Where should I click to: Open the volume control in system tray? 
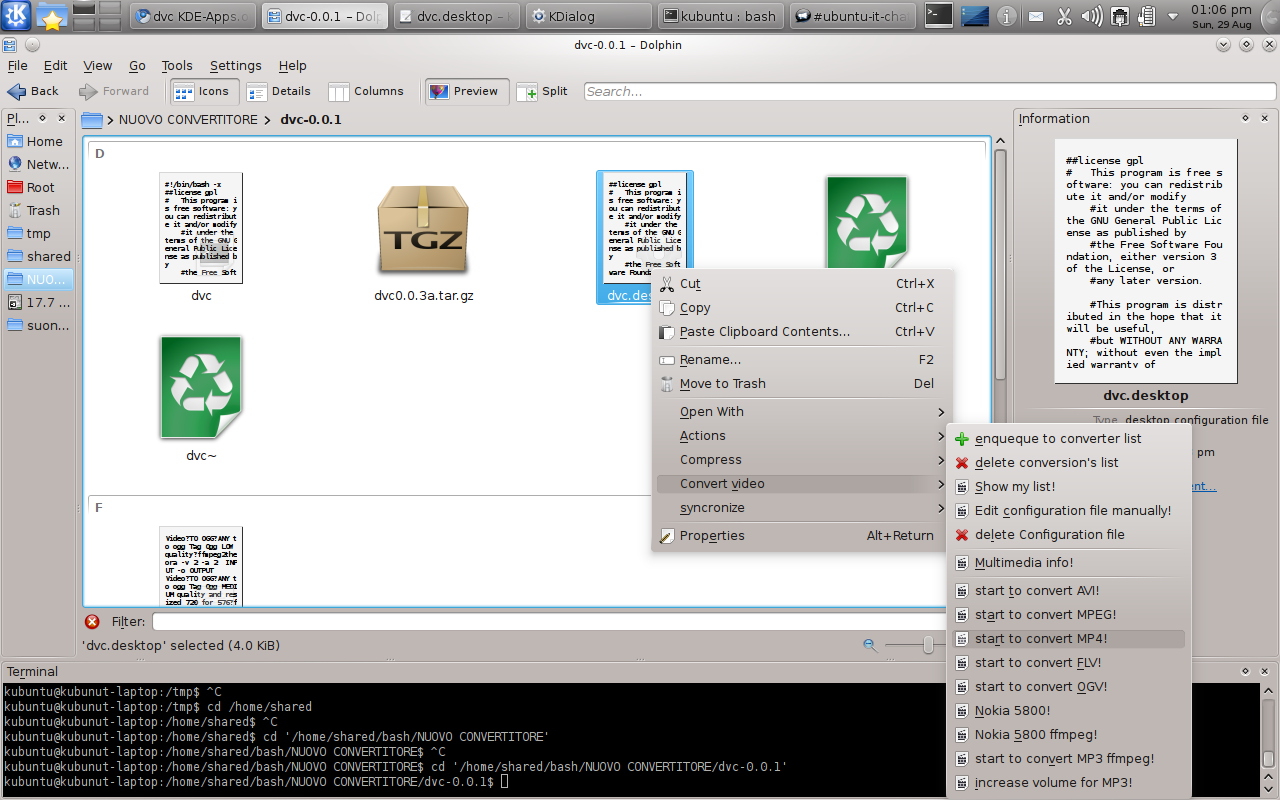tap(1093, 16)
